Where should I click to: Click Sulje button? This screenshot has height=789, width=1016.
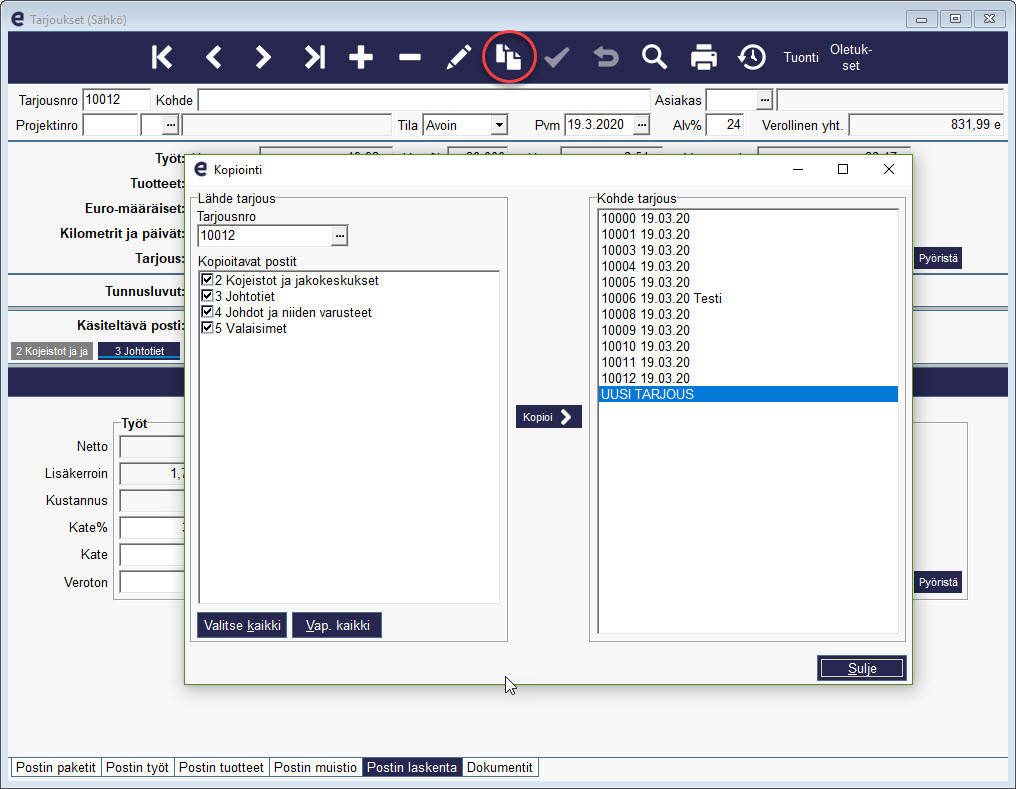[862, 669]
